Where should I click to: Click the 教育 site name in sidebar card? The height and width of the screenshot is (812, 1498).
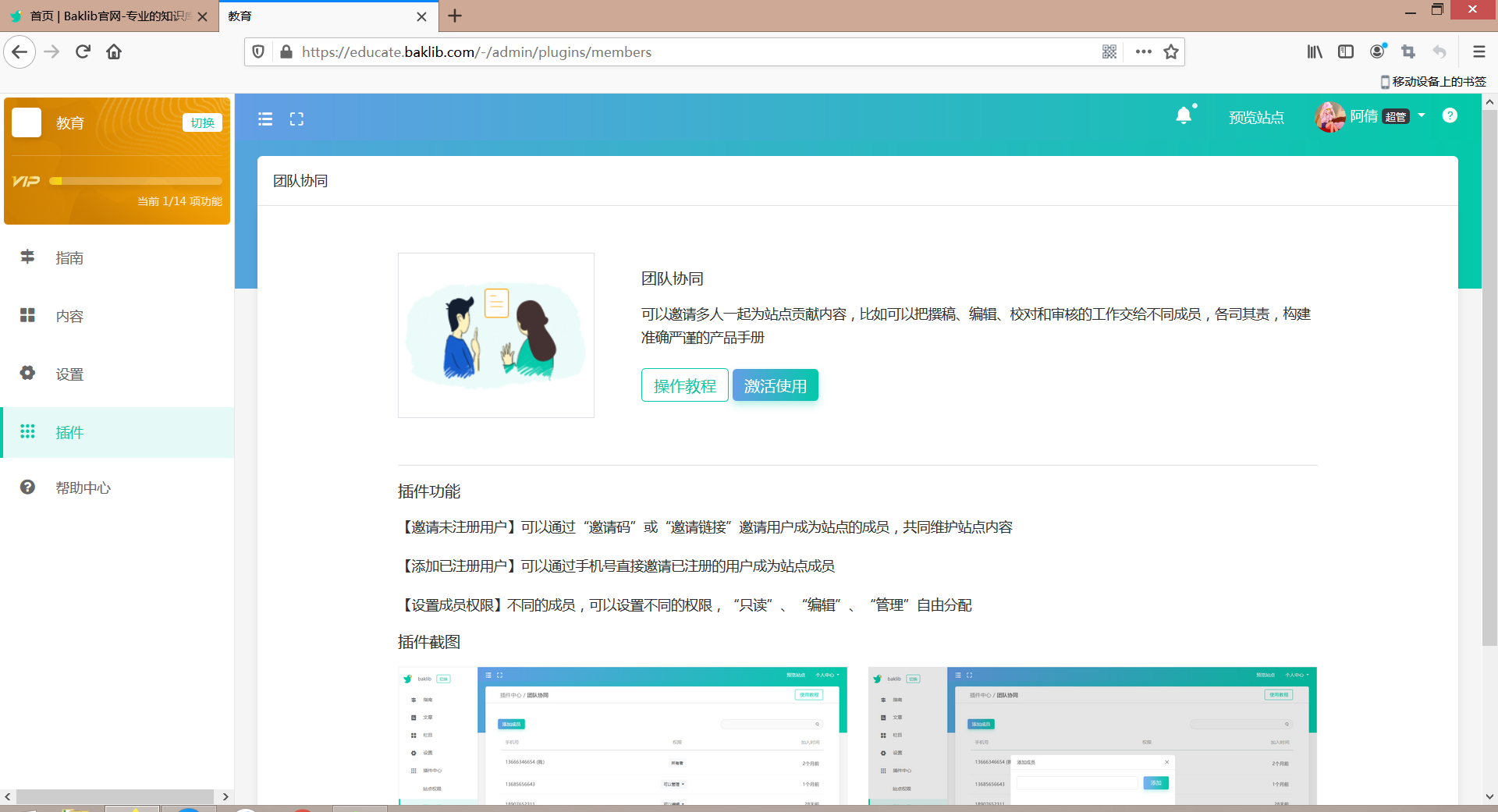coord(70,123)
